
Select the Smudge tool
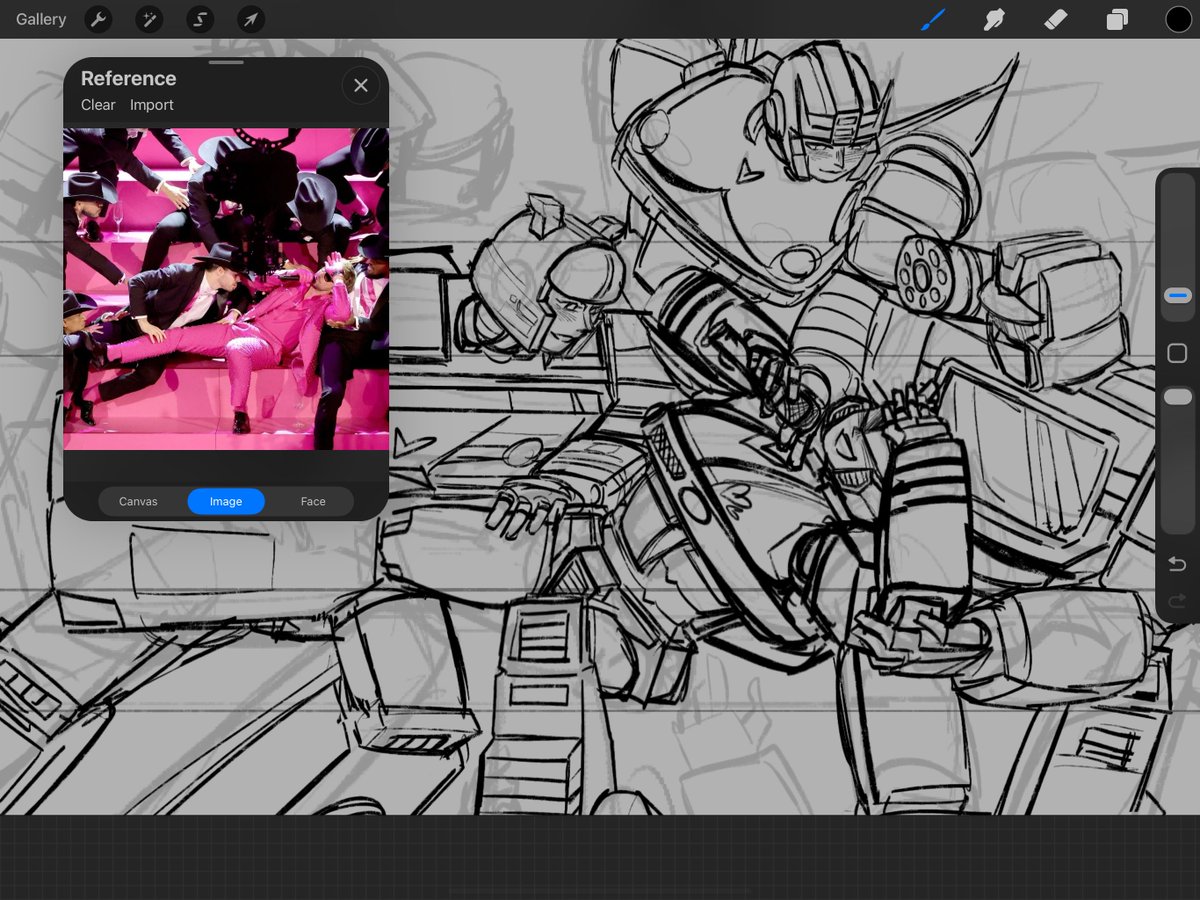[993, 19]
